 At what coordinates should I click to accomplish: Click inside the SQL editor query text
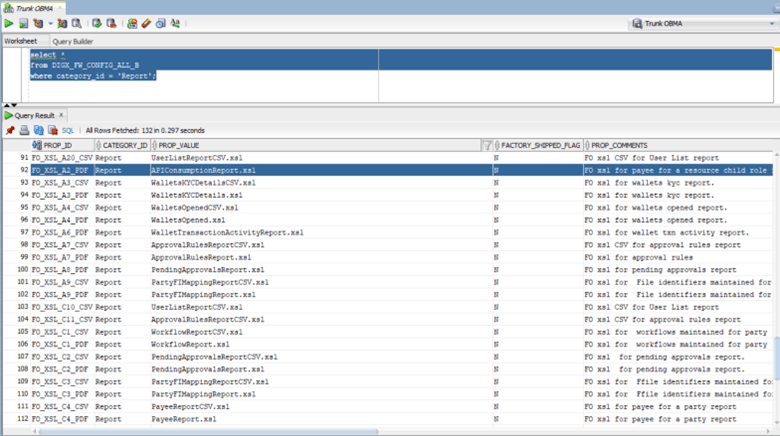[93, 65]
